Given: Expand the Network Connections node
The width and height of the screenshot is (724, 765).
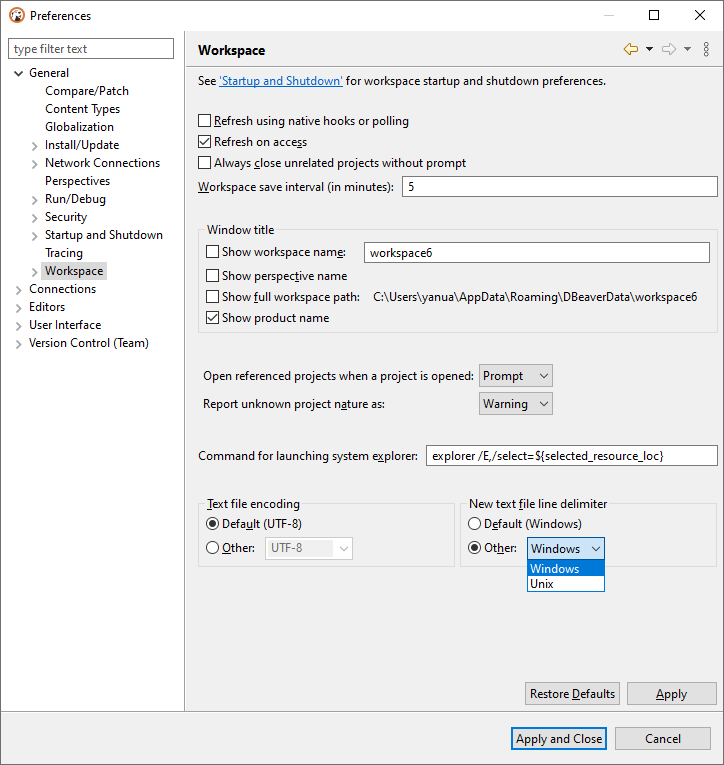Looking at the screenshot, I should (34, 164).
